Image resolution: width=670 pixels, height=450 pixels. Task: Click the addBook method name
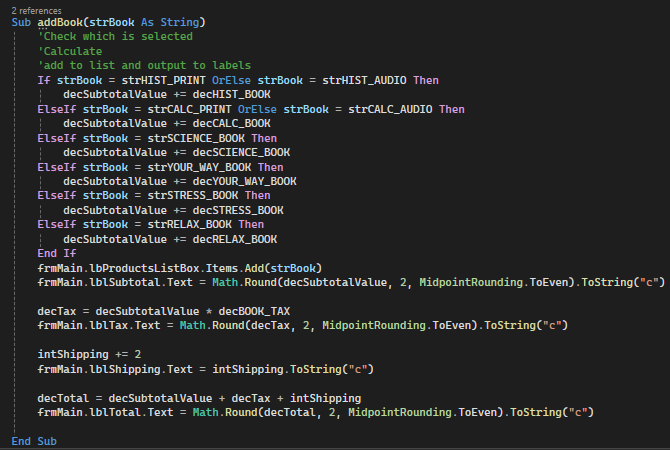click(x=60, y=22)
